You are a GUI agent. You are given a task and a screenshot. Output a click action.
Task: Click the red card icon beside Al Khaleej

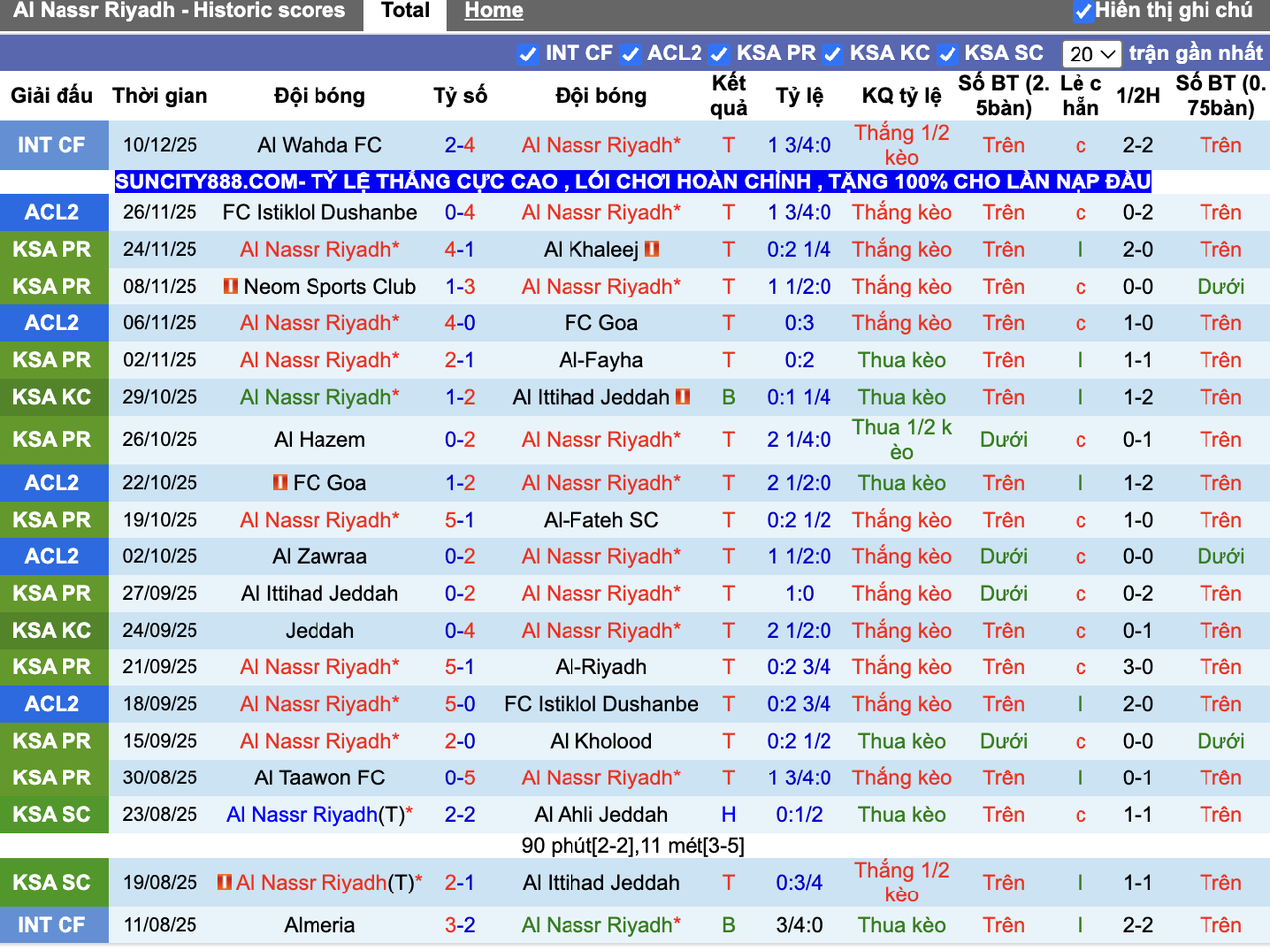(652, 250)
